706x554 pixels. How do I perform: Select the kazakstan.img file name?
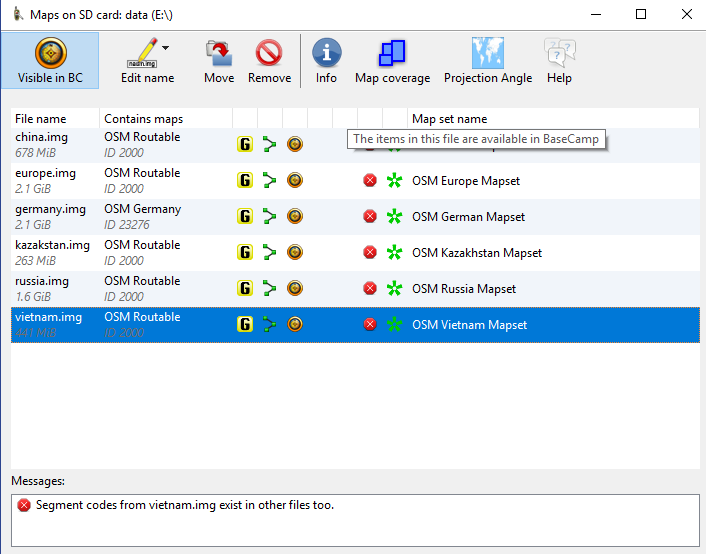[x=52, y=245]
